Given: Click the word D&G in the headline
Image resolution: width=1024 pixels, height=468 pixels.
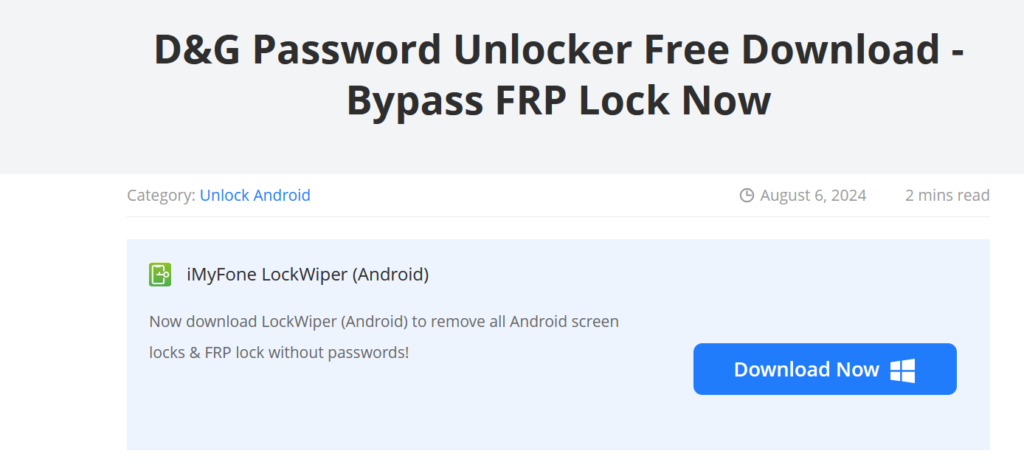Looking at the screenshot, I should 197,51.
